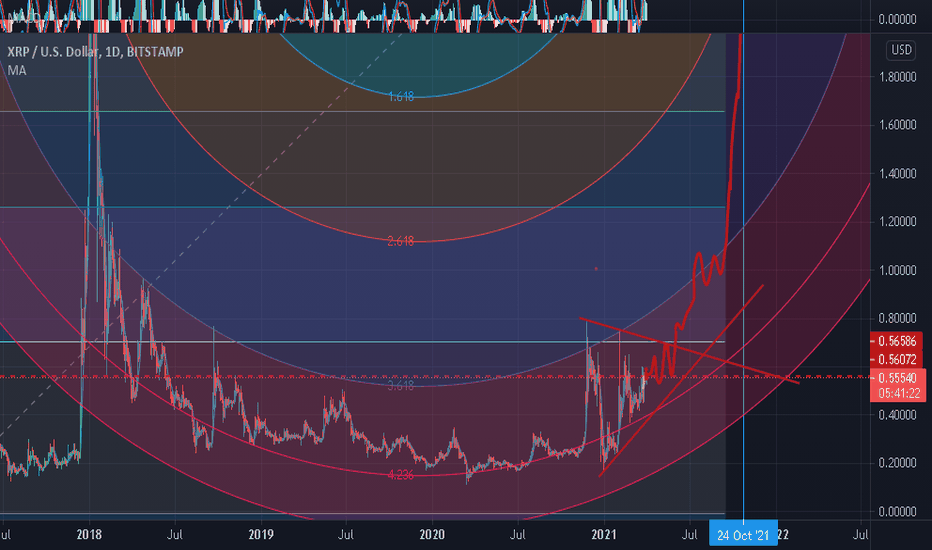This screenshot has width=932, height=550.
Task: Click the 0.20000 price scale value
Action: (x=898, y=463)
